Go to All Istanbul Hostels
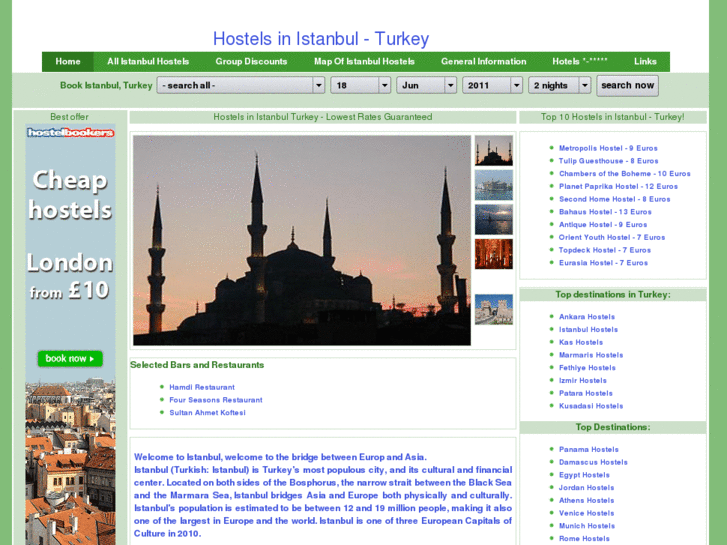Viewport: 727px width, 545px height. click(148, 62)
